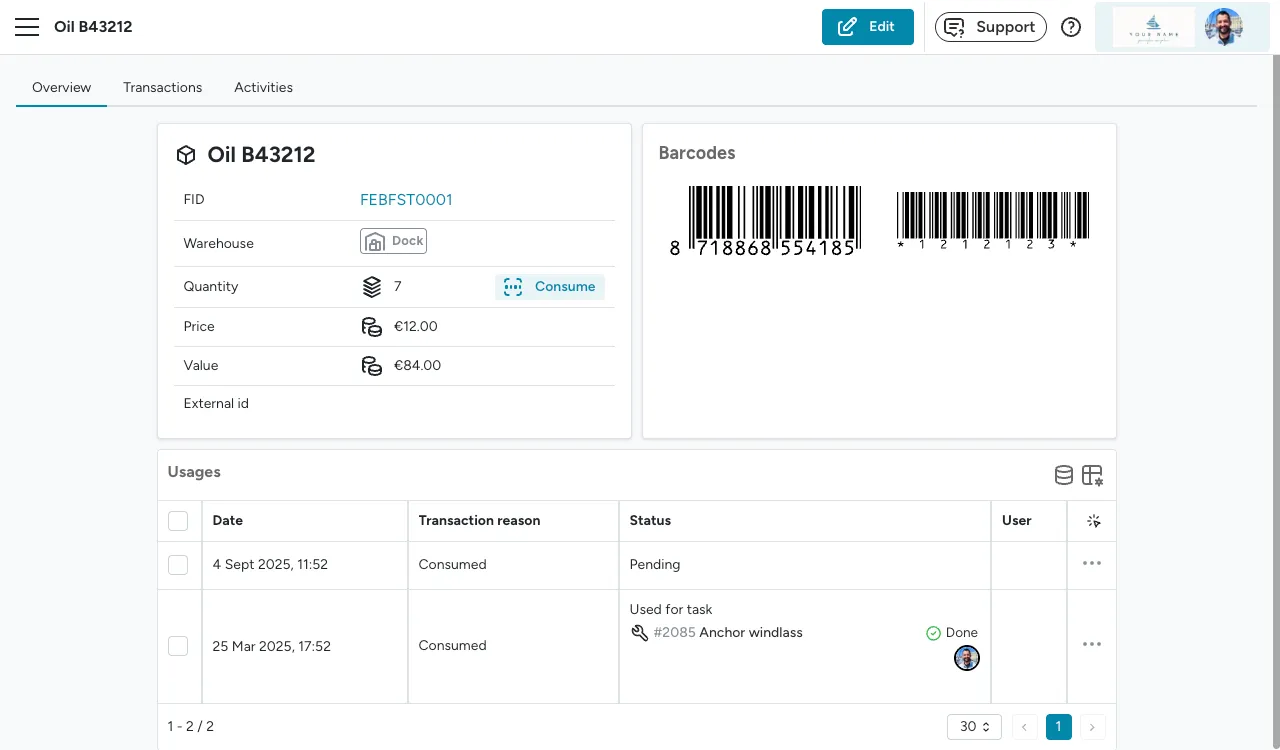Click the sparkle icon in the table header
This screenshot has width=1280, height=750.
point(1092,521)
